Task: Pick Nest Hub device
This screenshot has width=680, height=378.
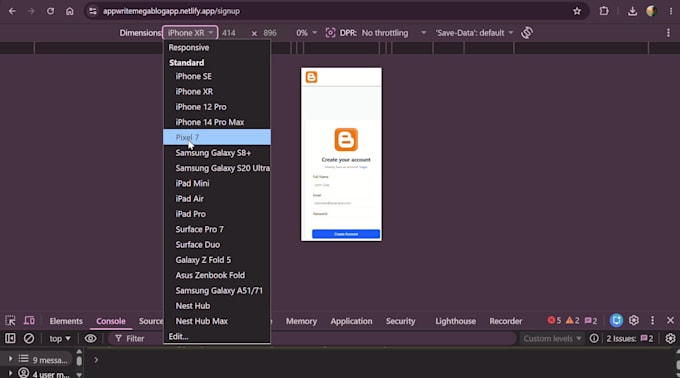Action: coord(217,306)
